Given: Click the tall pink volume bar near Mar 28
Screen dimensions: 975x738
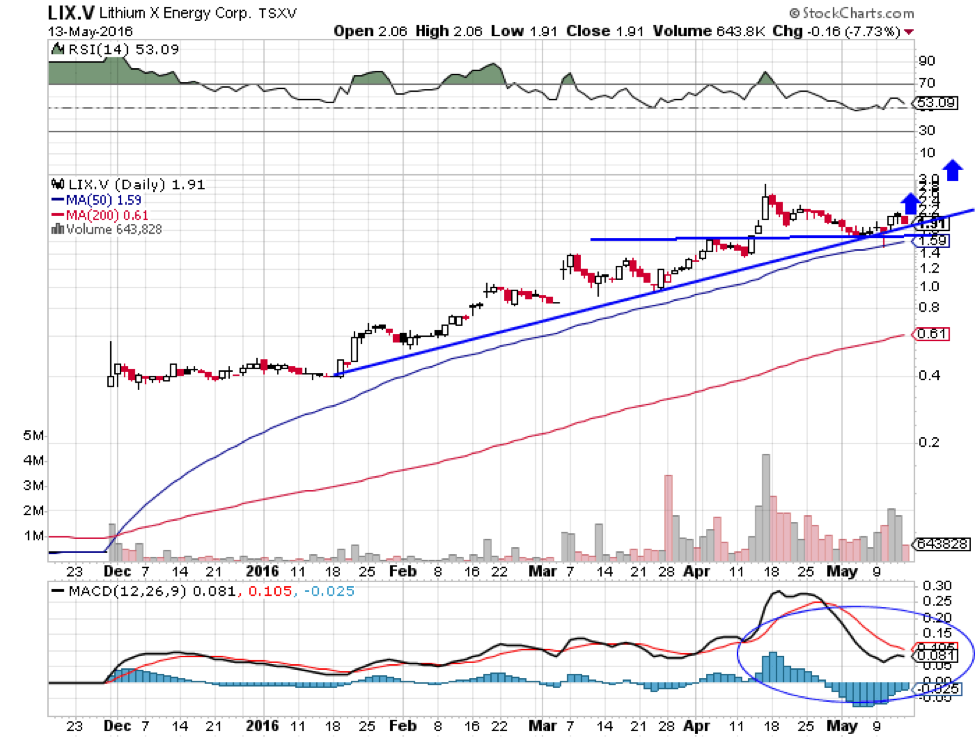Looking at the screenshot, I should pyautogui.click(x=668, y=518).
